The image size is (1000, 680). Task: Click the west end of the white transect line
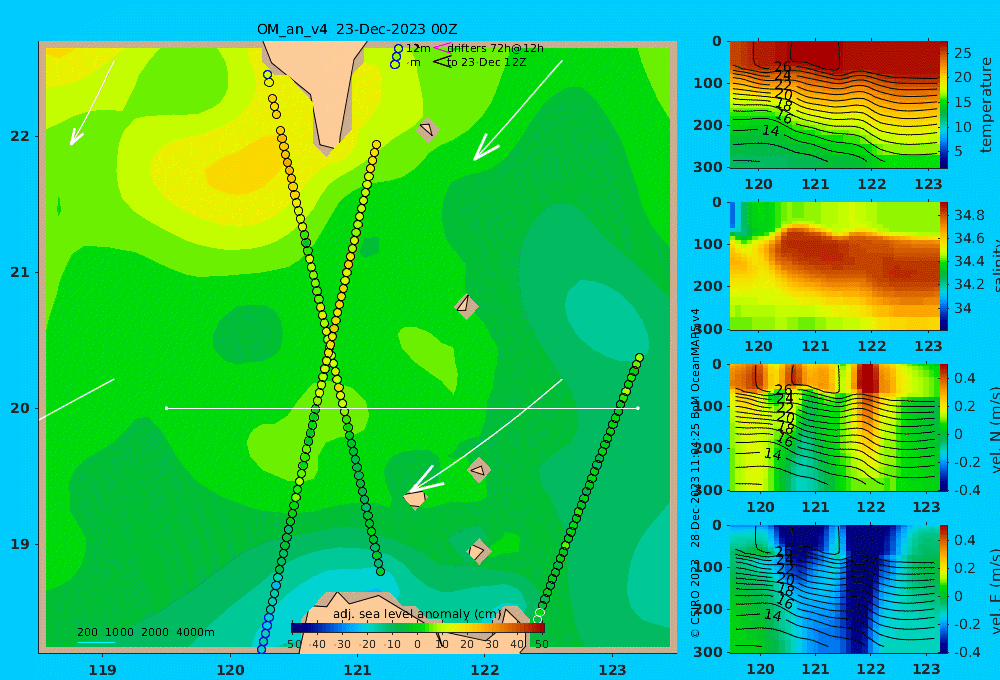click(166, 408)
